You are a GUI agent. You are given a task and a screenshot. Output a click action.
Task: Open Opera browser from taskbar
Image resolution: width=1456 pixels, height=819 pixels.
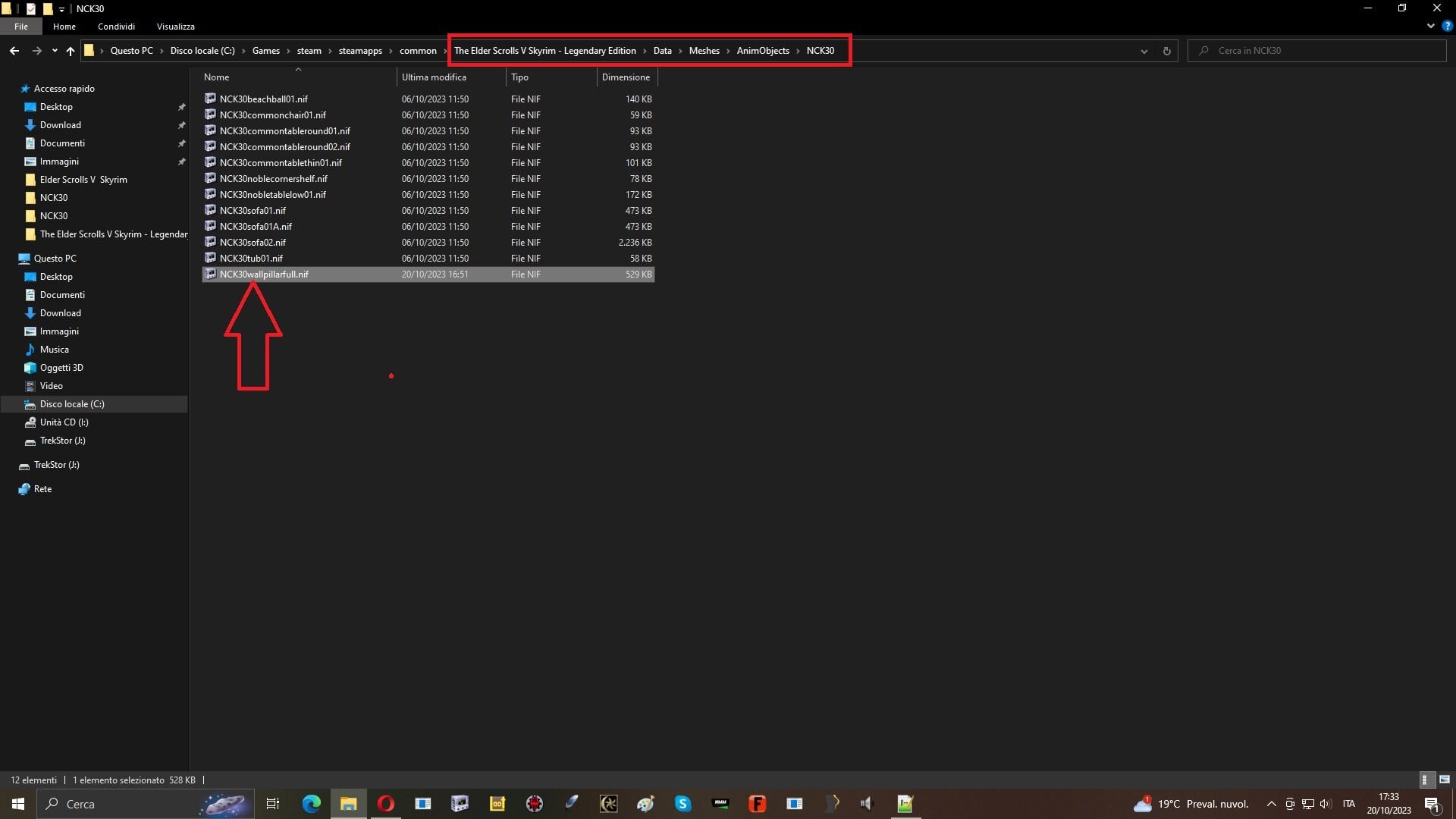pyautogui.click(x=385, y=804)
